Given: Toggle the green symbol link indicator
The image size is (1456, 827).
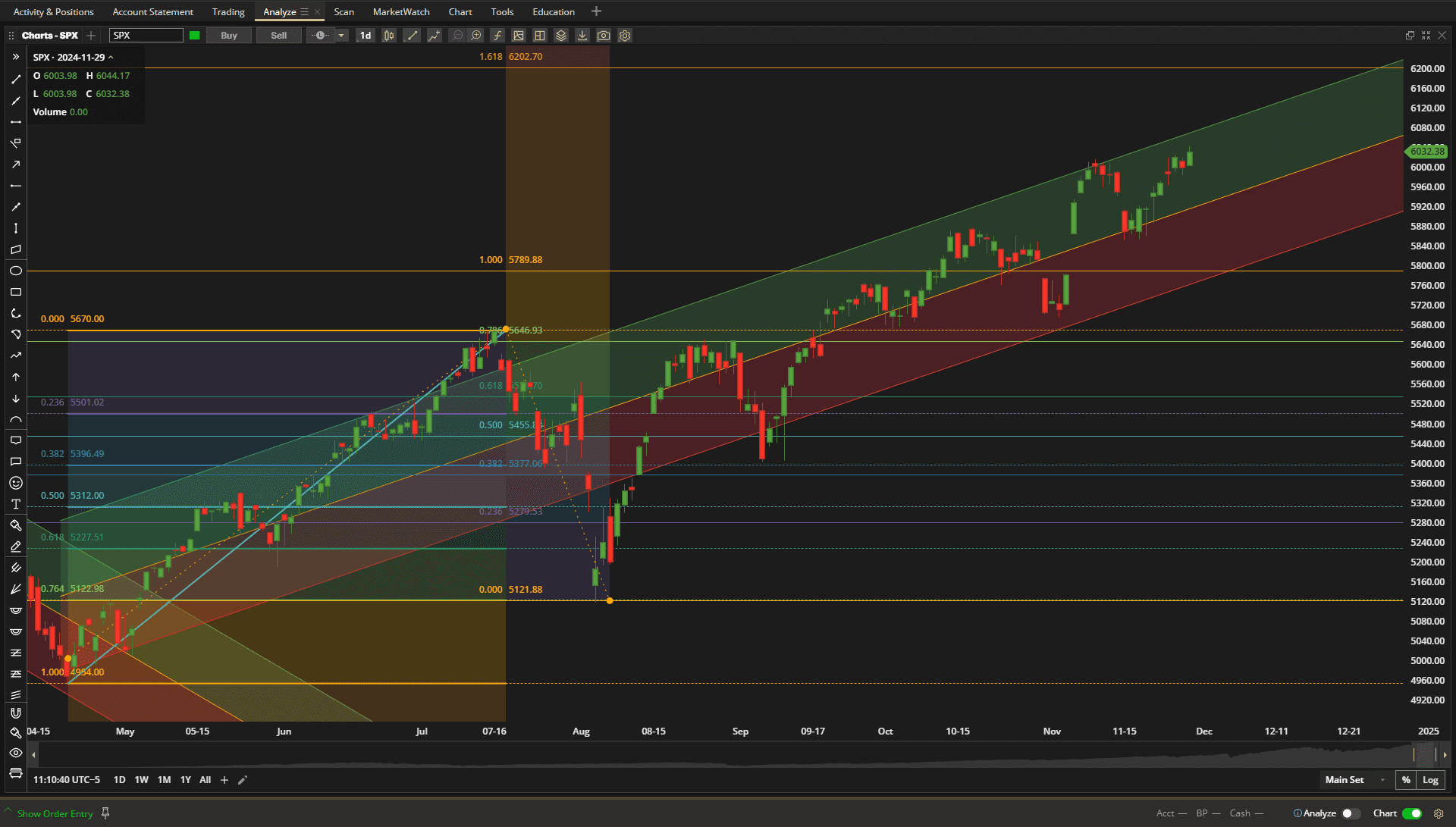Looking at the screenshot, I should click(195, 36).
